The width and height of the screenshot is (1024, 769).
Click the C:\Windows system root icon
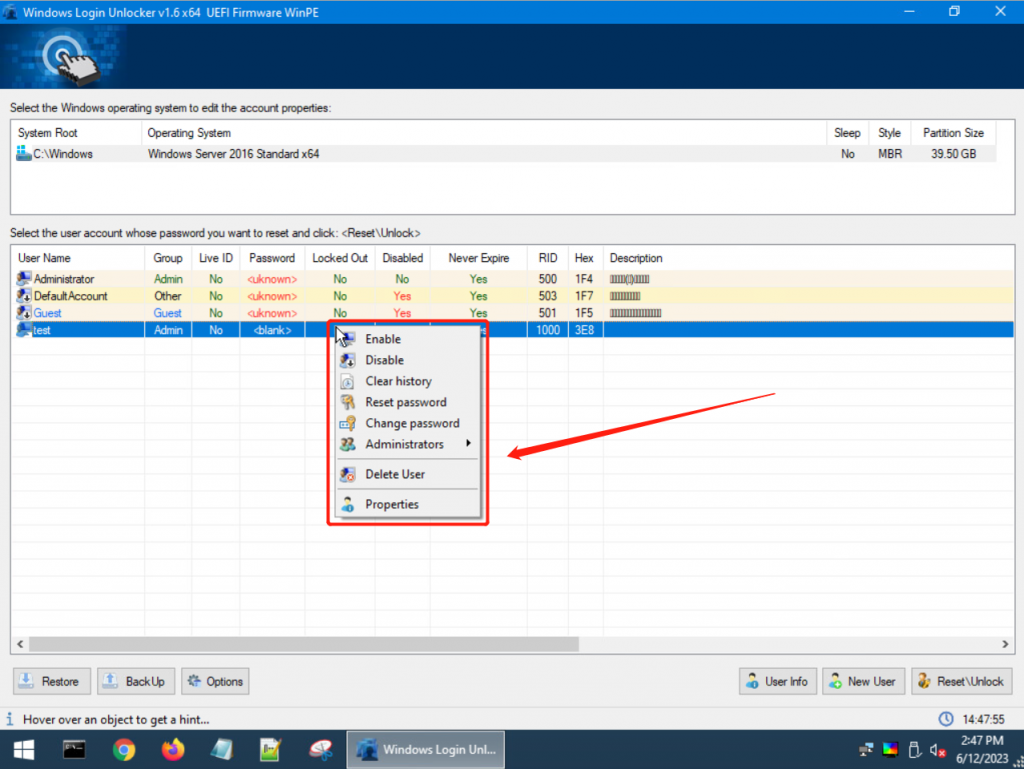click(24, 153)
